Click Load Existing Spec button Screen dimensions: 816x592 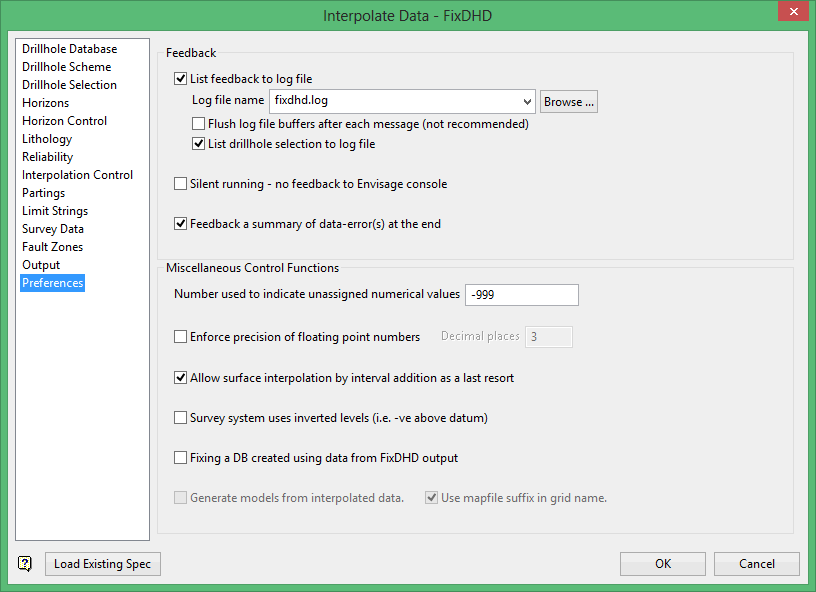[102, 564]
